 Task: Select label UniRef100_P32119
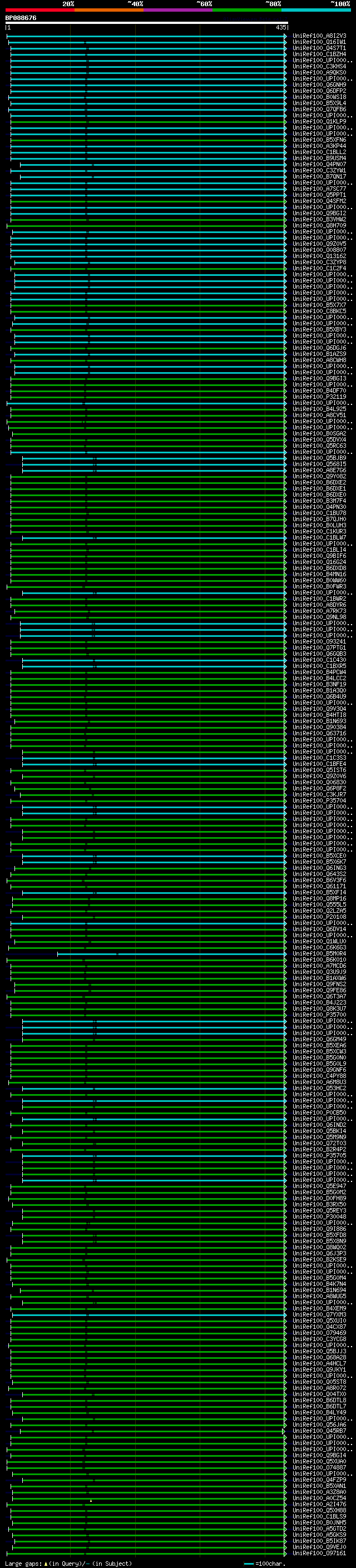319,397
